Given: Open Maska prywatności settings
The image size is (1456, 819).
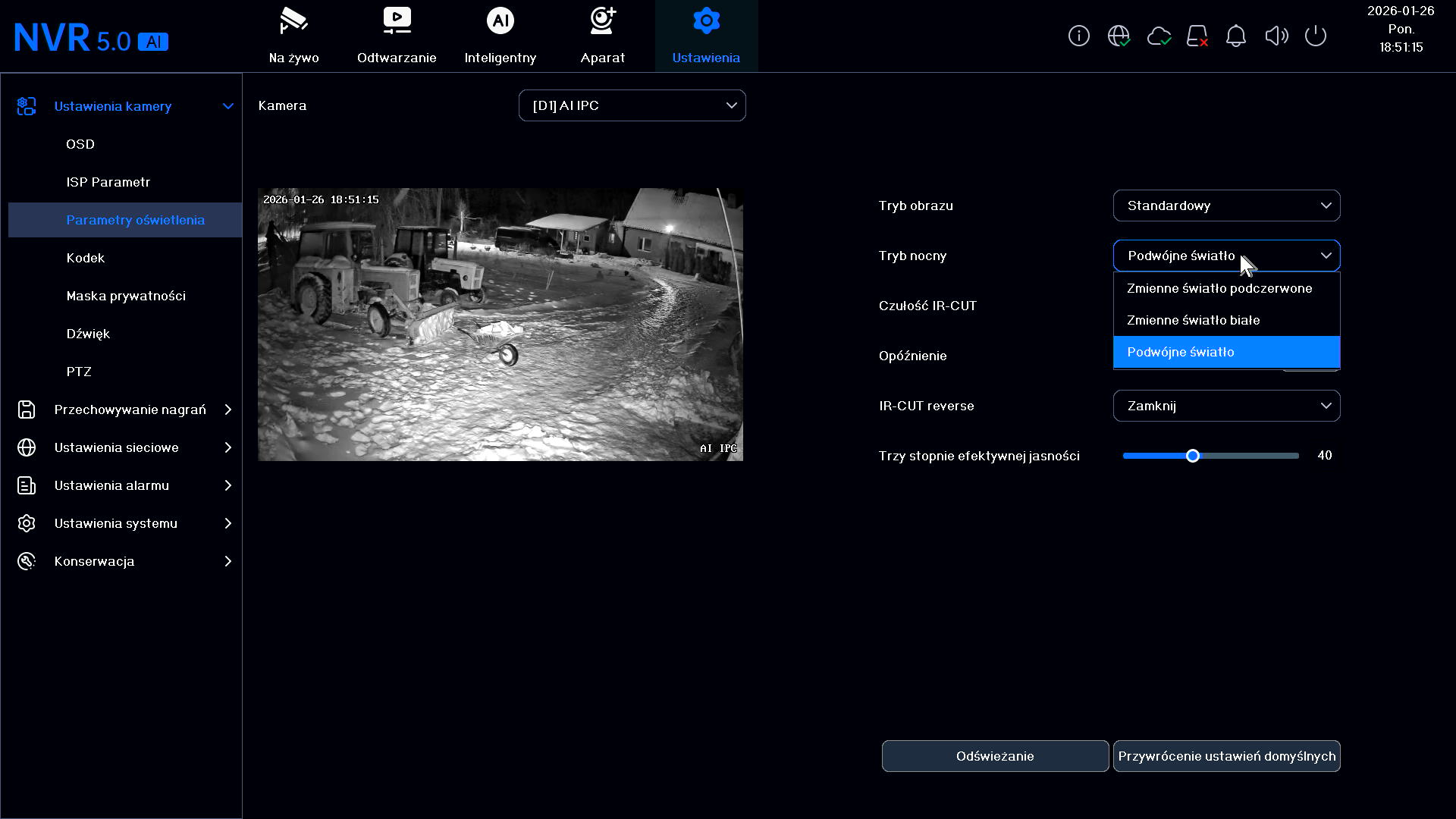Looking at the screenshot, I should pyautogui.click(x=125, y=296).
